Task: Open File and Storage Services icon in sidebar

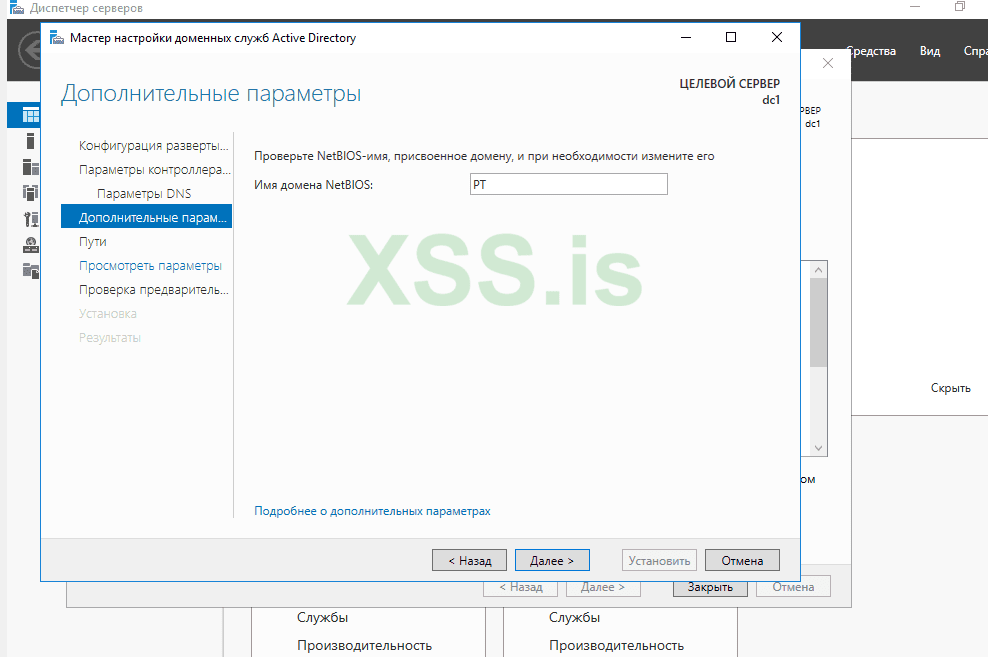Action: pyautogui.click(x=30, y=271)
